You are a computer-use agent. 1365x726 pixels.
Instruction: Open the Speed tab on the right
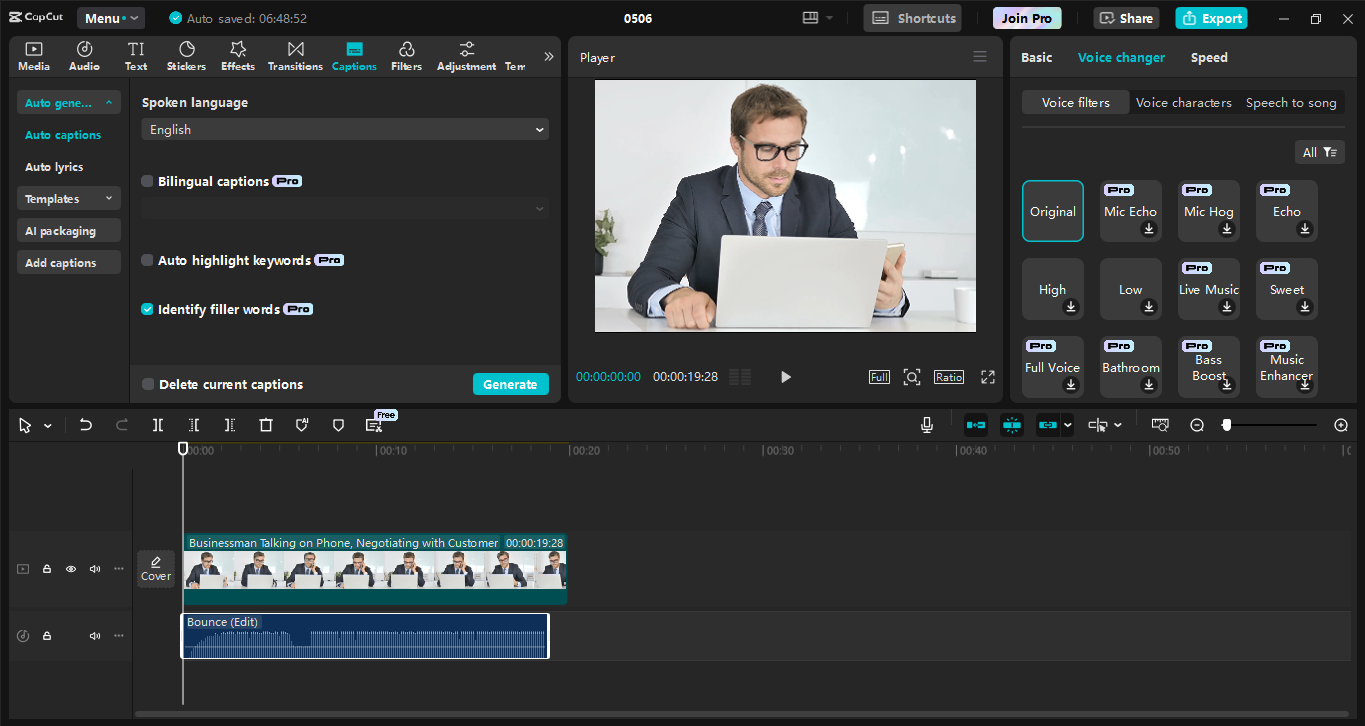click(x=1208, y=57)
